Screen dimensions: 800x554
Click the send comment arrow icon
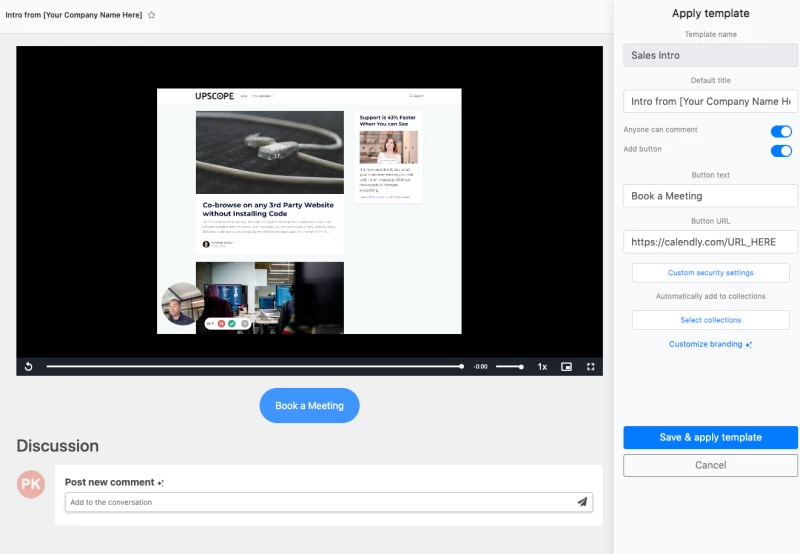point(582,502)
